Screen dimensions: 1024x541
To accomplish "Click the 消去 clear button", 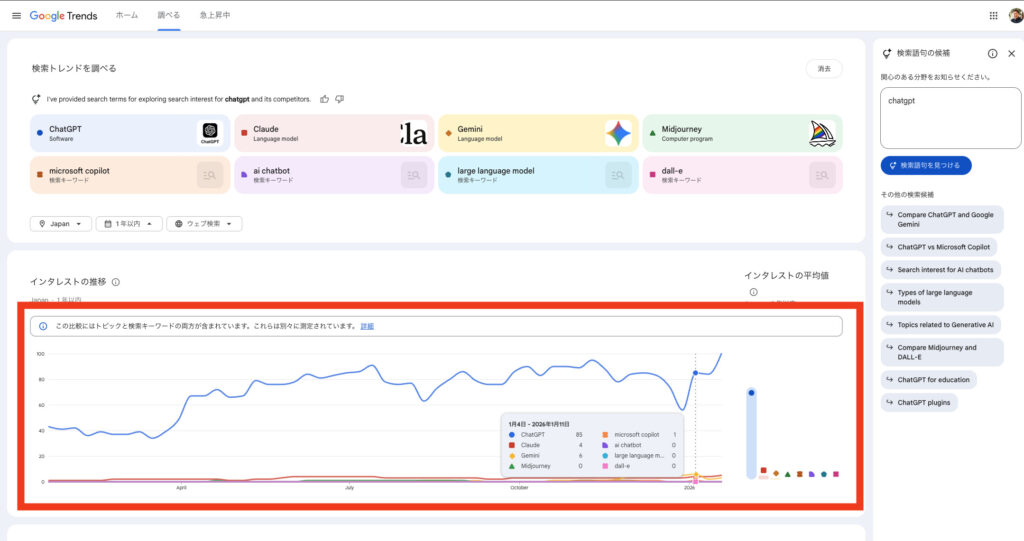I will (x=824, y=69).
